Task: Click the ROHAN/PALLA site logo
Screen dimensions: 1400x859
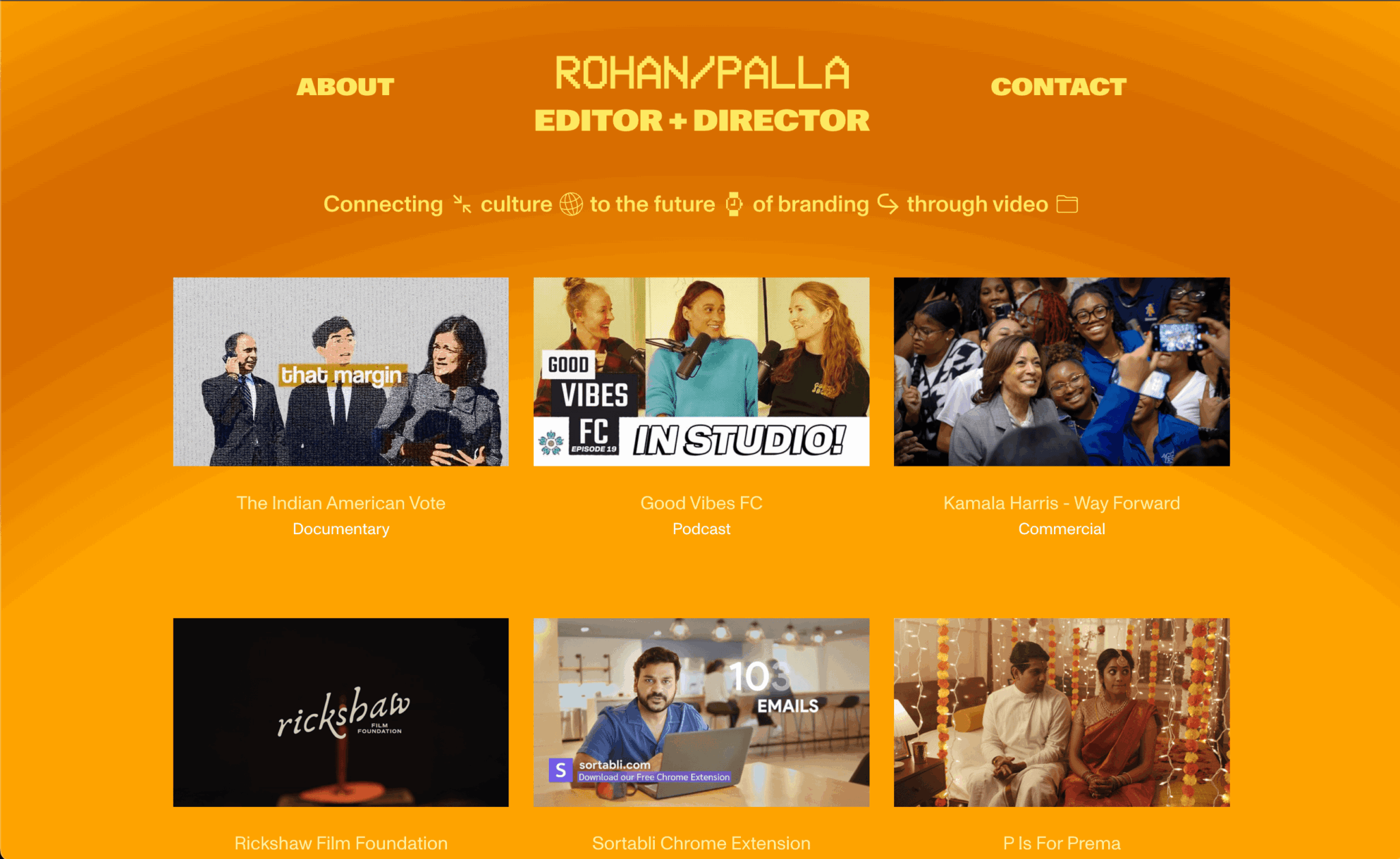Action: [702, 72]
